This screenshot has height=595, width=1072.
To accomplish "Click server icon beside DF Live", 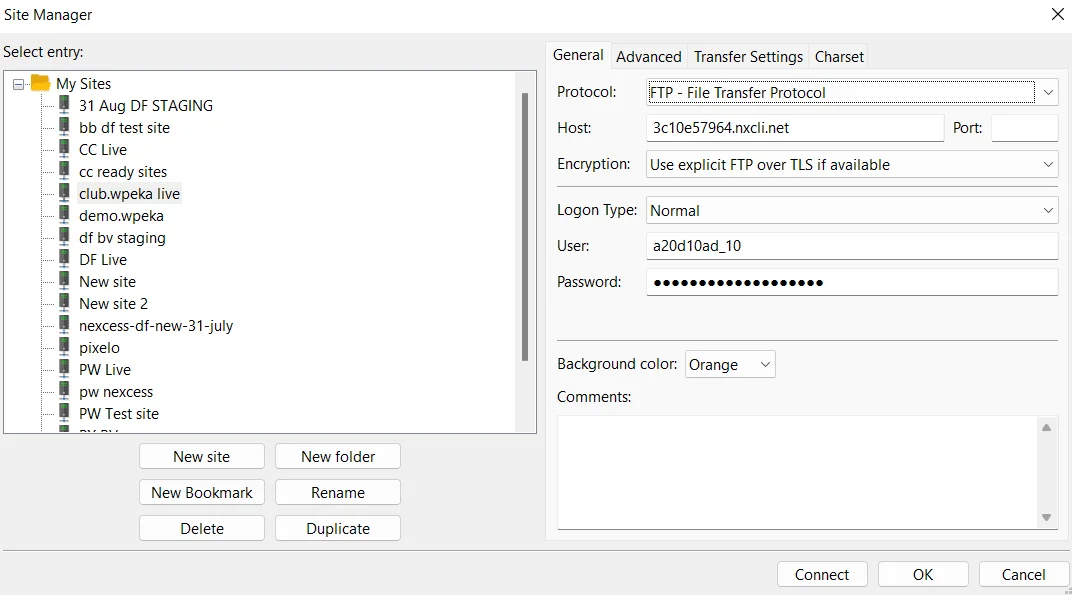I will point(64,259).
